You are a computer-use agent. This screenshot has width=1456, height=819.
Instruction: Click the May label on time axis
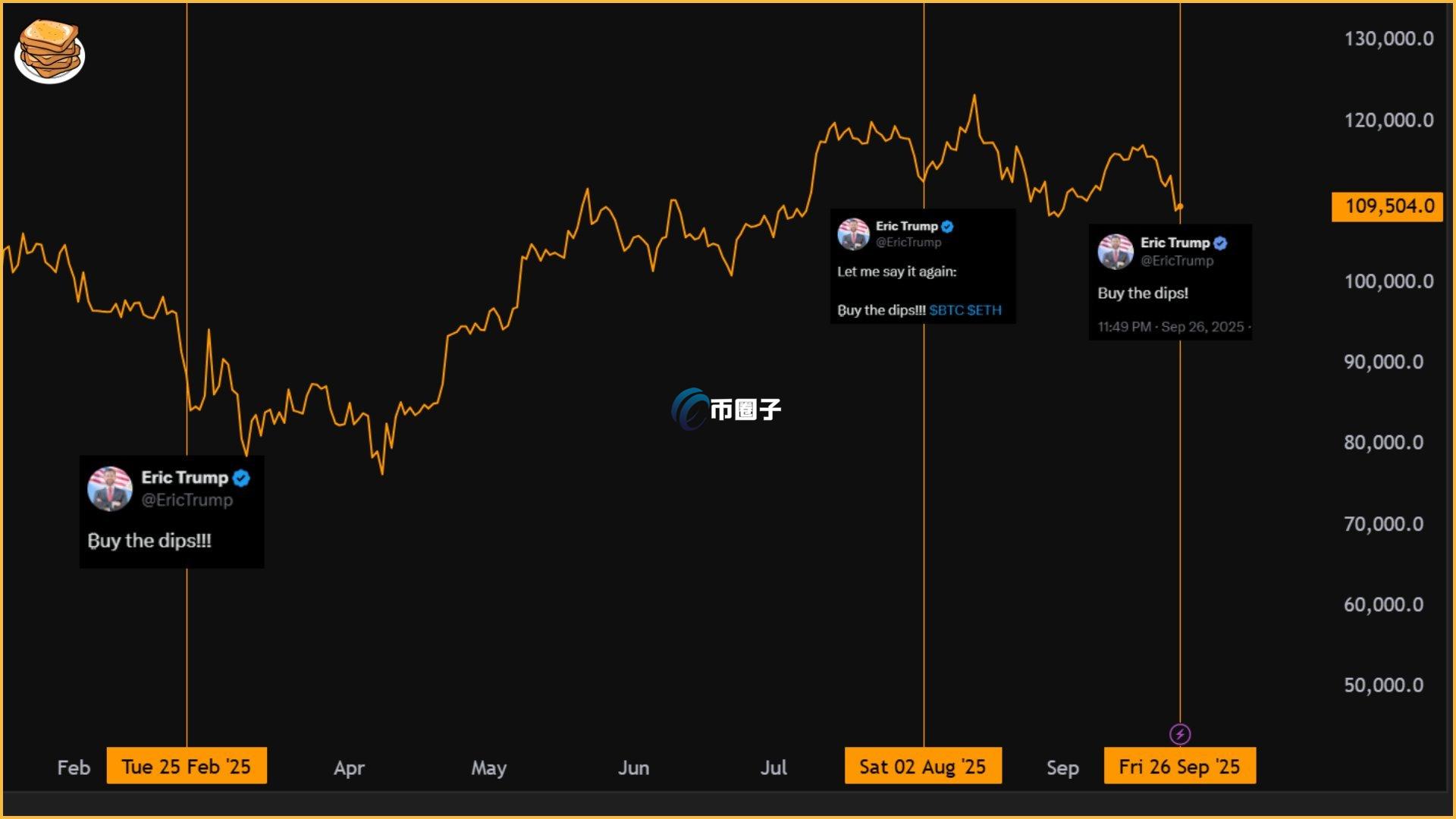488,767
